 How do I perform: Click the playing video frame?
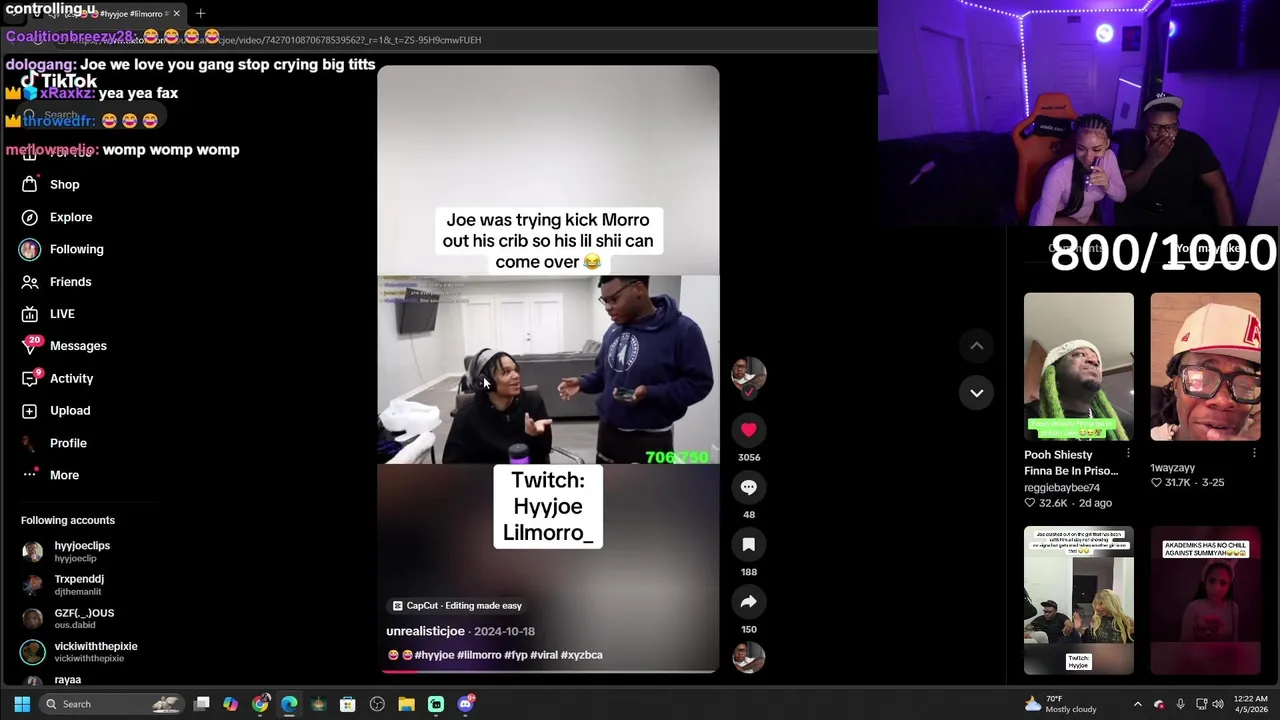tap(548, 370)
